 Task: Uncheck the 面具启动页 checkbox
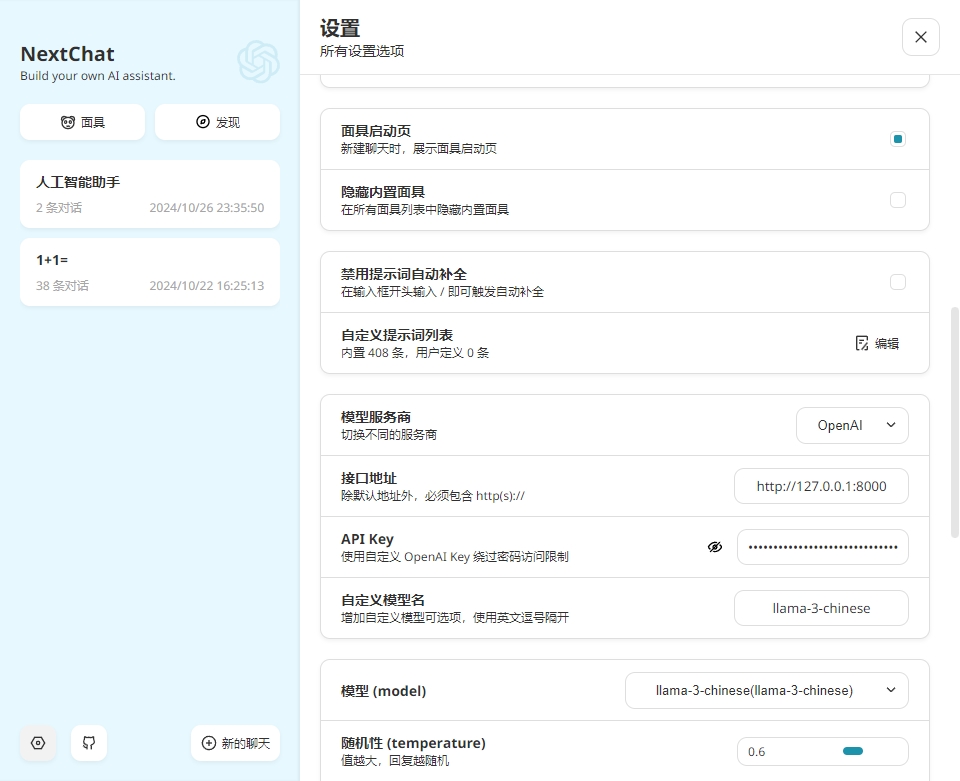click(x=897, y=139)
